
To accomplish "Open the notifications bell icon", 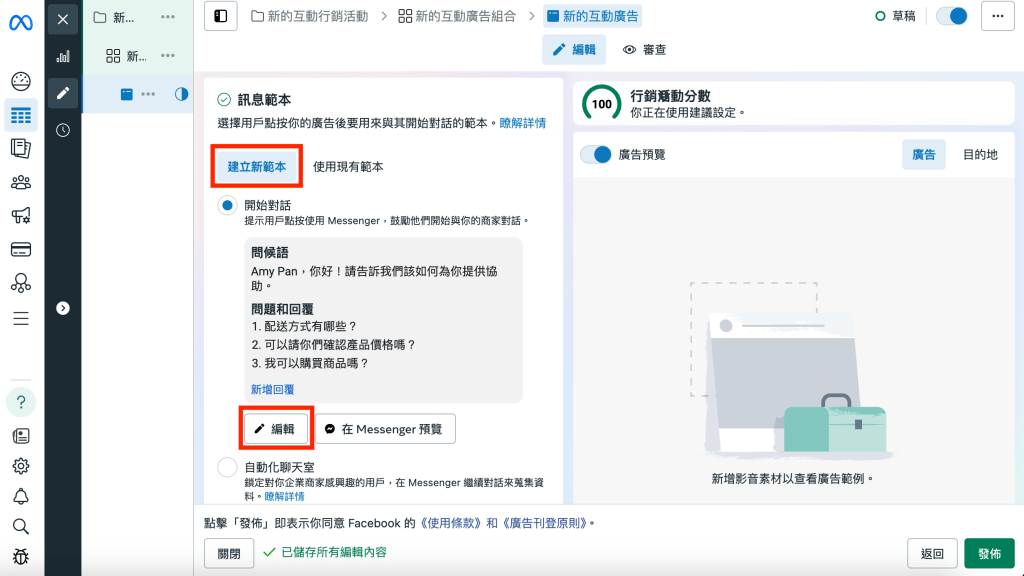I will 20,497.
